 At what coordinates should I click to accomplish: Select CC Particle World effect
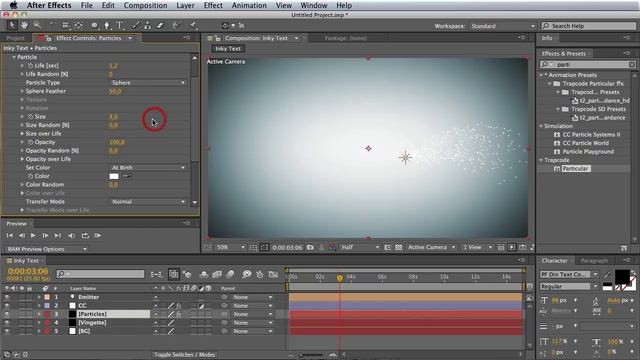click(x=585, y=143)
